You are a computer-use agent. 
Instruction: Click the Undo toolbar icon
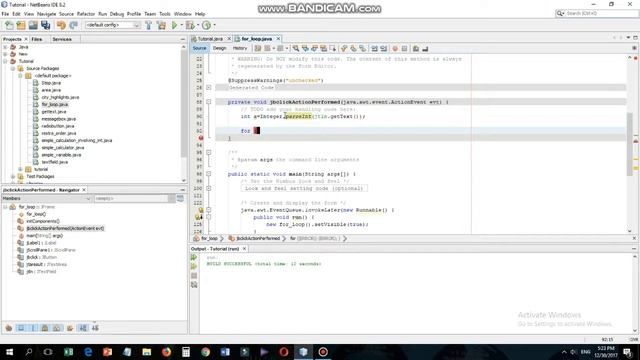61,25
